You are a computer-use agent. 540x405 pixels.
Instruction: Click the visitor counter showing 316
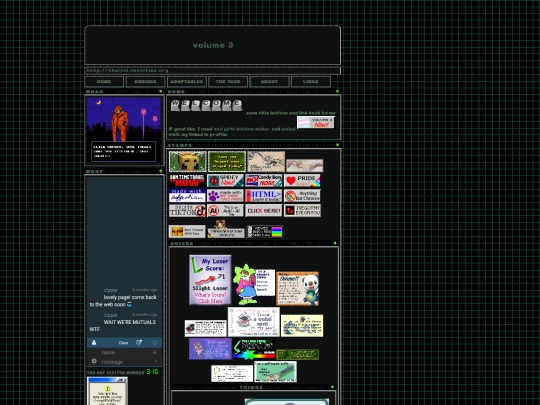pyautogui.click(x=152, y=372)
